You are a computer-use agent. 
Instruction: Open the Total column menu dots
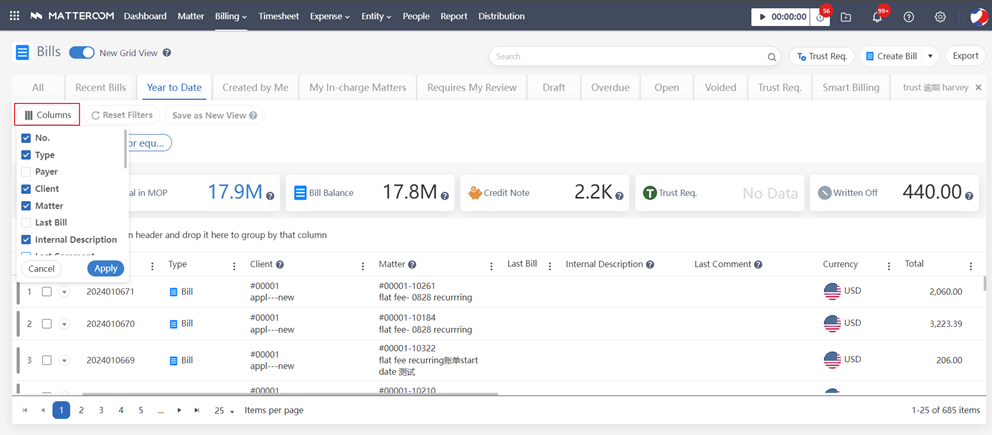click(x=970, y=266)
